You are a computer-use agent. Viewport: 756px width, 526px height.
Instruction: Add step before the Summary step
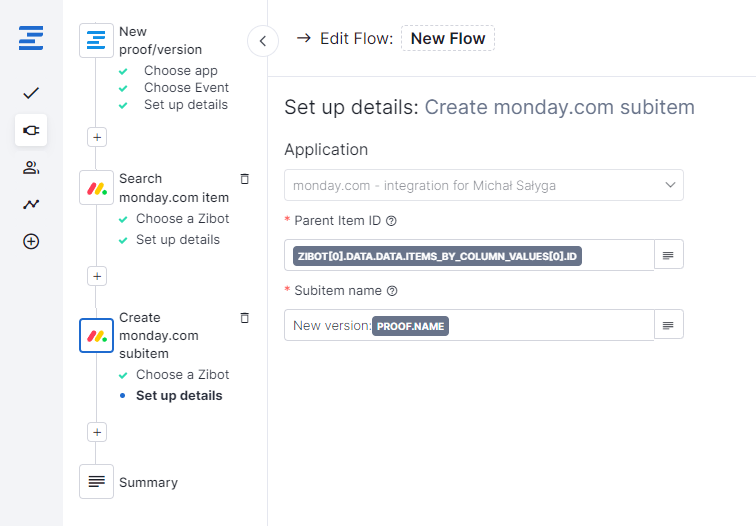click(97, 432)
